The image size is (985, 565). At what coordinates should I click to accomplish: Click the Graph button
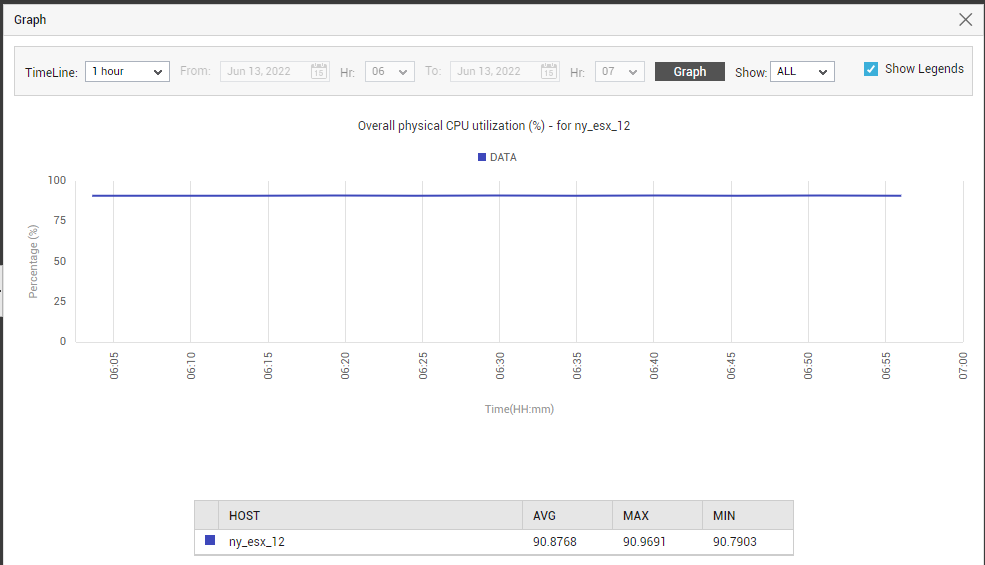point(690,72)
